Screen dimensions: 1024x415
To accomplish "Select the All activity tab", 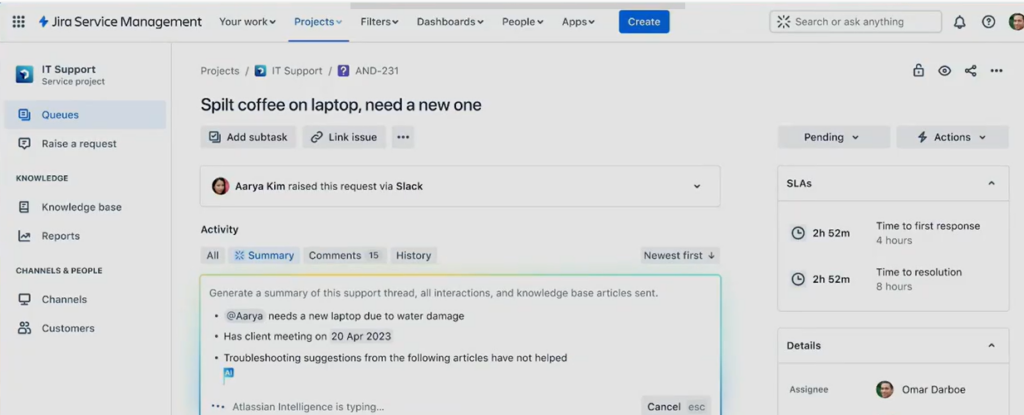I will pos(213,256).
